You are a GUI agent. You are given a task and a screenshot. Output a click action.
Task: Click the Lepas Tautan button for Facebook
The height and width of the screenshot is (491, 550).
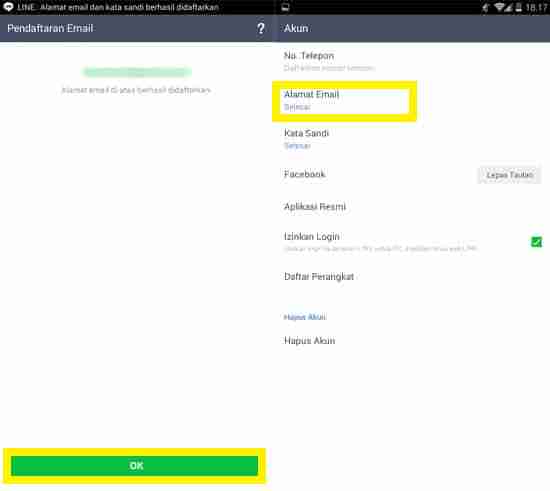click(509, 175)
